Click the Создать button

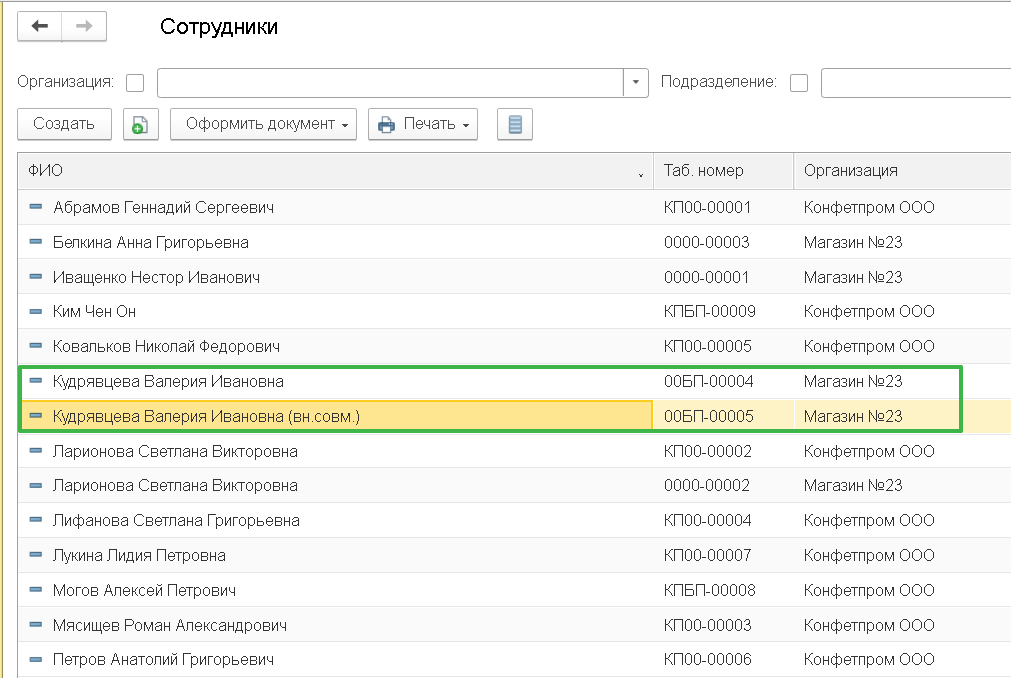tap(64, 124)
